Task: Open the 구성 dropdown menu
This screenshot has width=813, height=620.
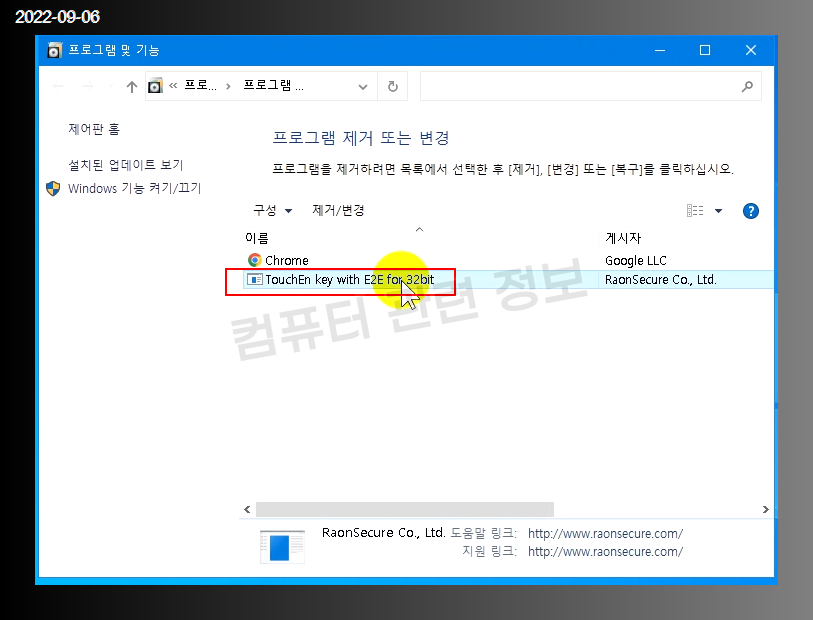Action: [272, 210]
